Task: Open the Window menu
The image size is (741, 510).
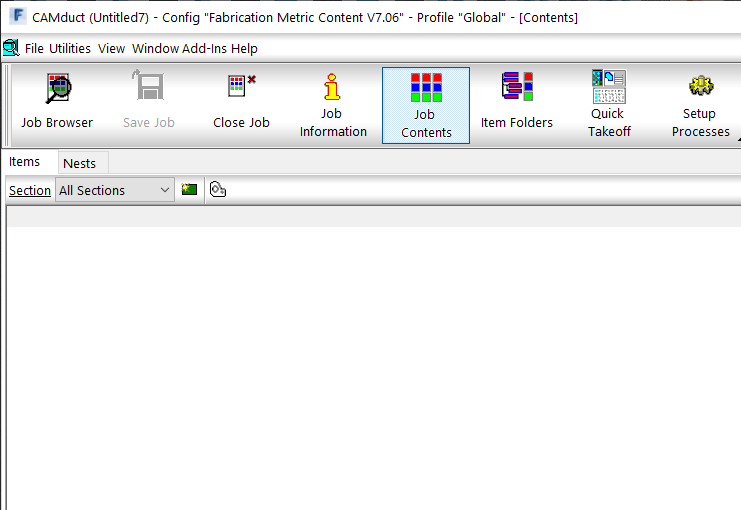Action: [x=155, y=48]
